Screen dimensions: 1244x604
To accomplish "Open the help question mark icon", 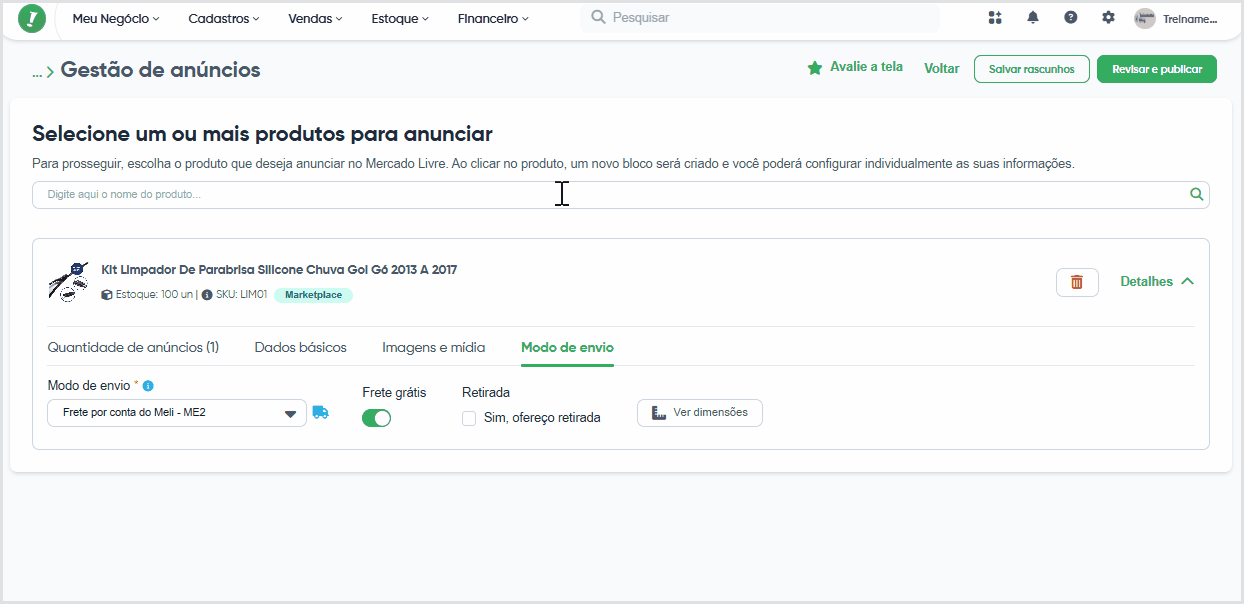I will tap(1071, 18).
